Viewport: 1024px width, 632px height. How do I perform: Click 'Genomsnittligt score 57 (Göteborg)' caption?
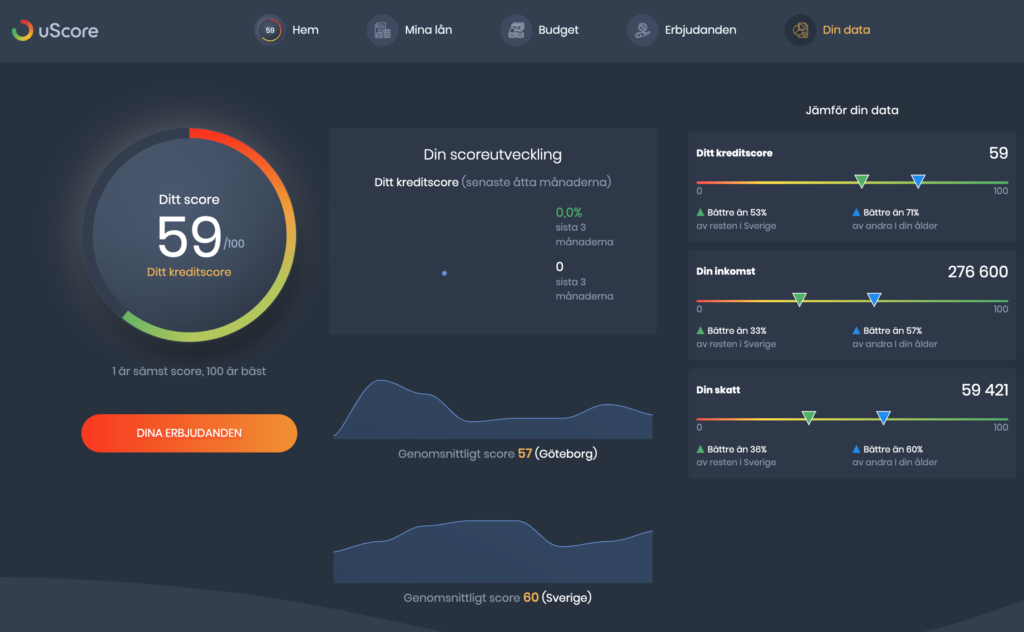point(498,454)
